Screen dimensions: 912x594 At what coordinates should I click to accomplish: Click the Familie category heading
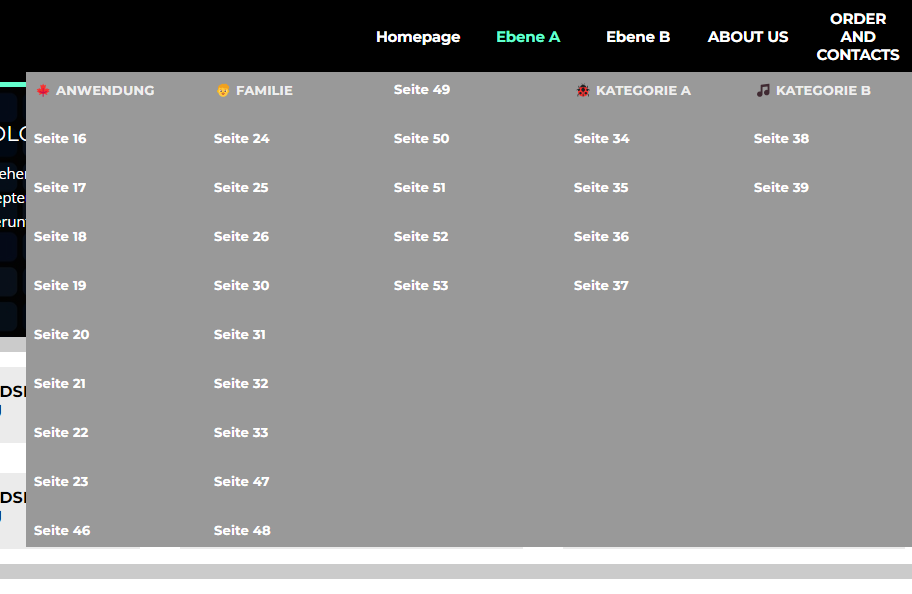[x=264, y=91]
